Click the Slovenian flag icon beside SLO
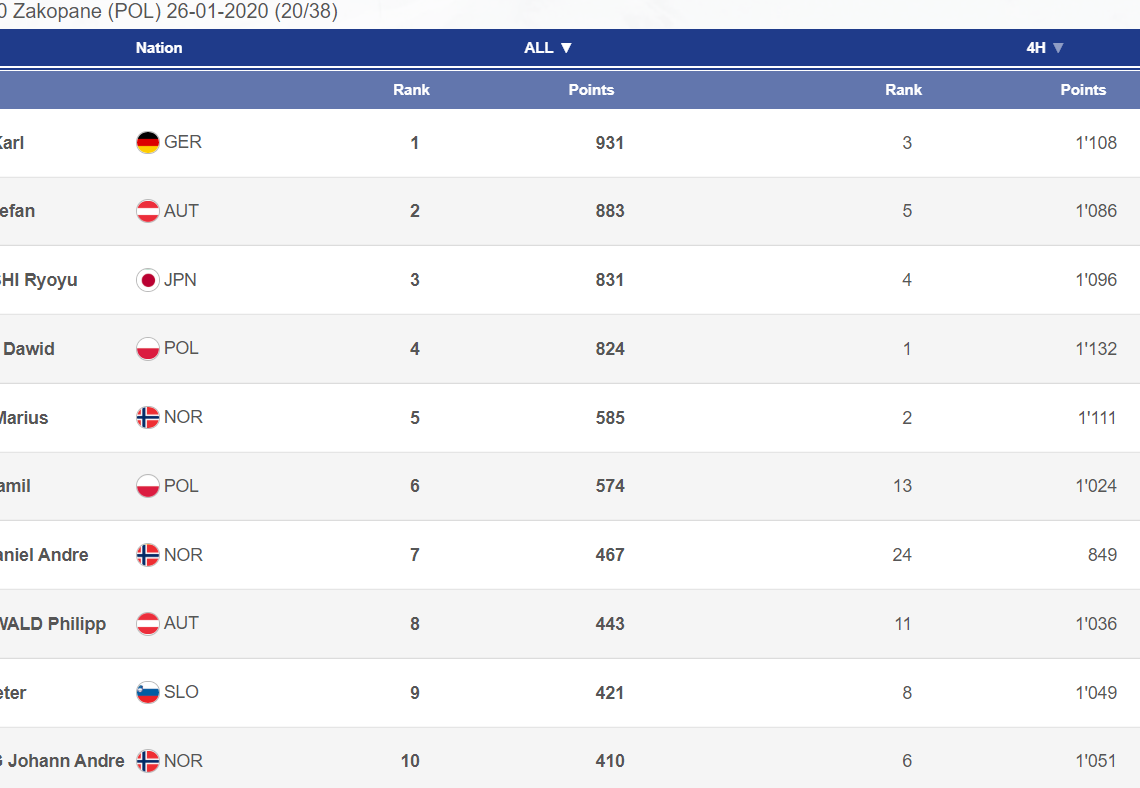 [x=148, y=692]
